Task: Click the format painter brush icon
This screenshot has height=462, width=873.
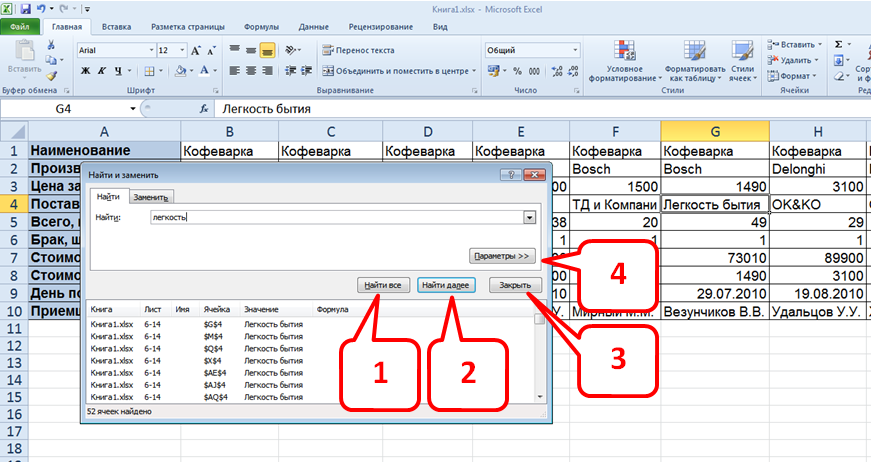Action: click(x=52, y=75)
